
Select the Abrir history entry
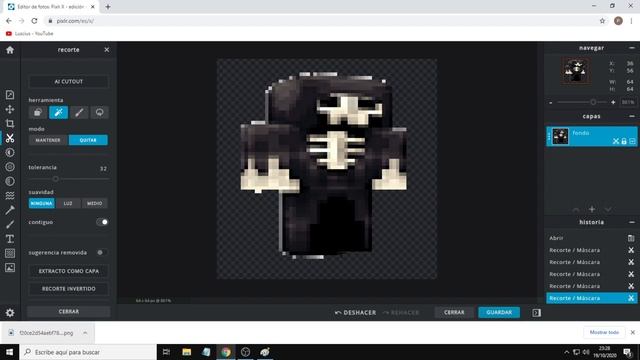556,238
